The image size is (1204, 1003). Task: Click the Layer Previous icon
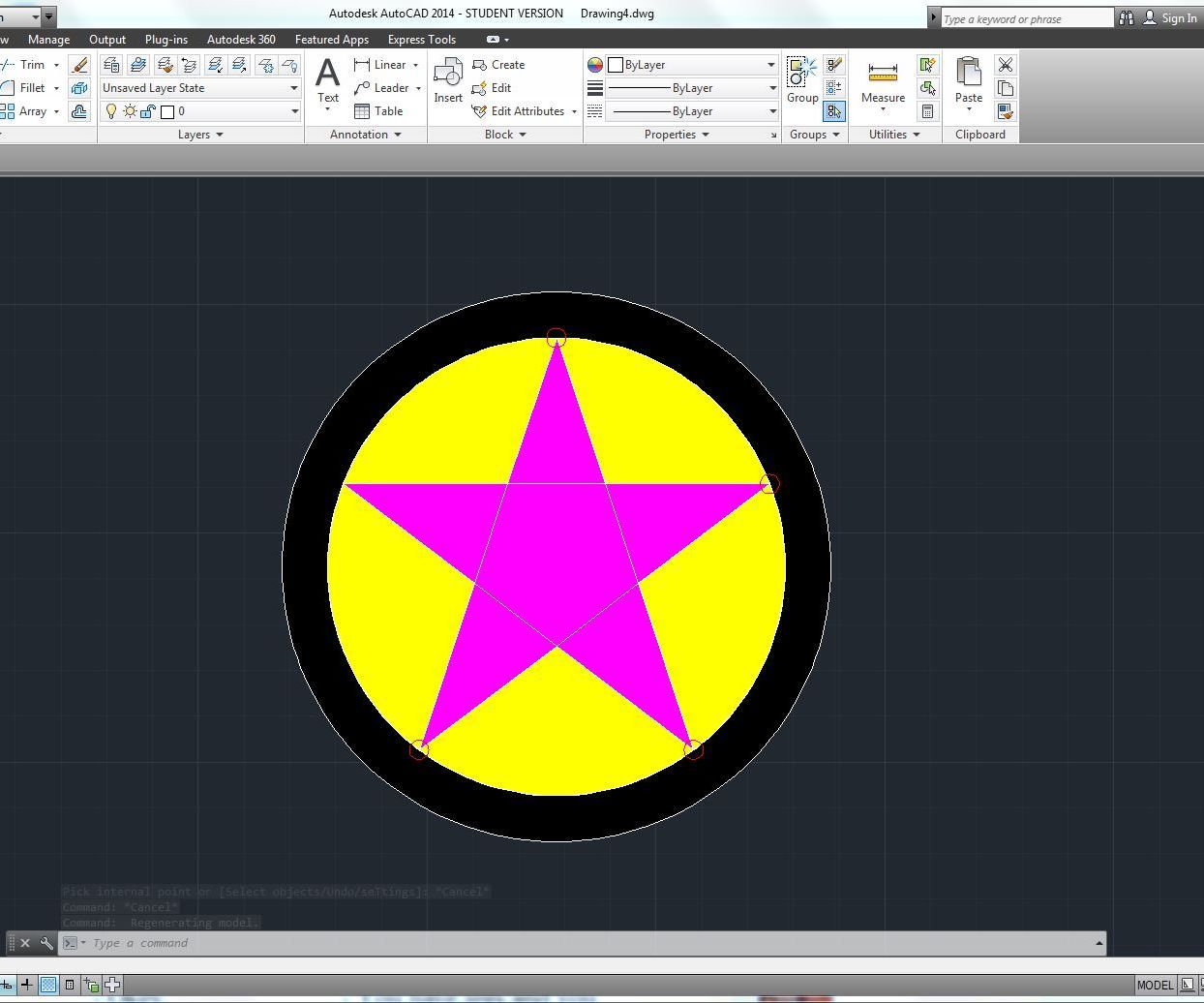[190, 65]
